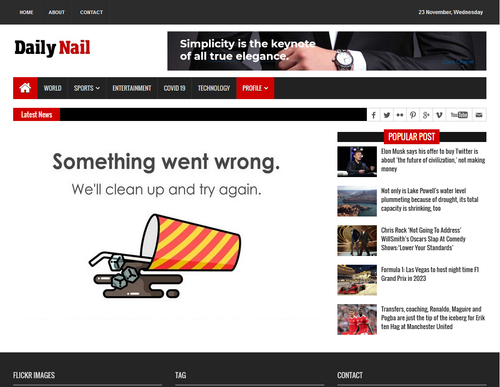Open the Google Plus social icon

pyautogui.click(x=426, y=115)
